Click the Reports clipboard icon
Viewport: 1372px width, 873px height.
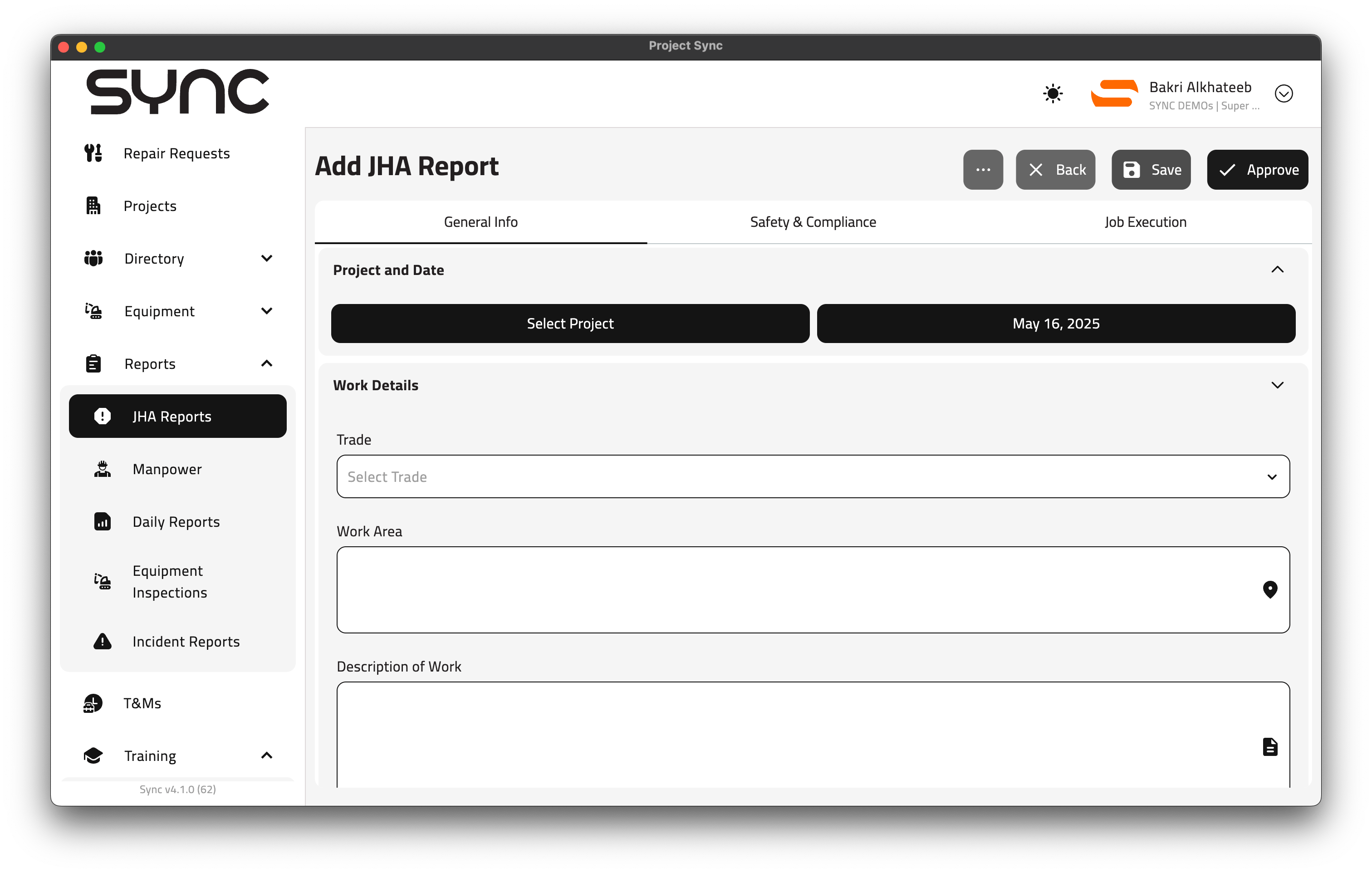tap(93, 363)
